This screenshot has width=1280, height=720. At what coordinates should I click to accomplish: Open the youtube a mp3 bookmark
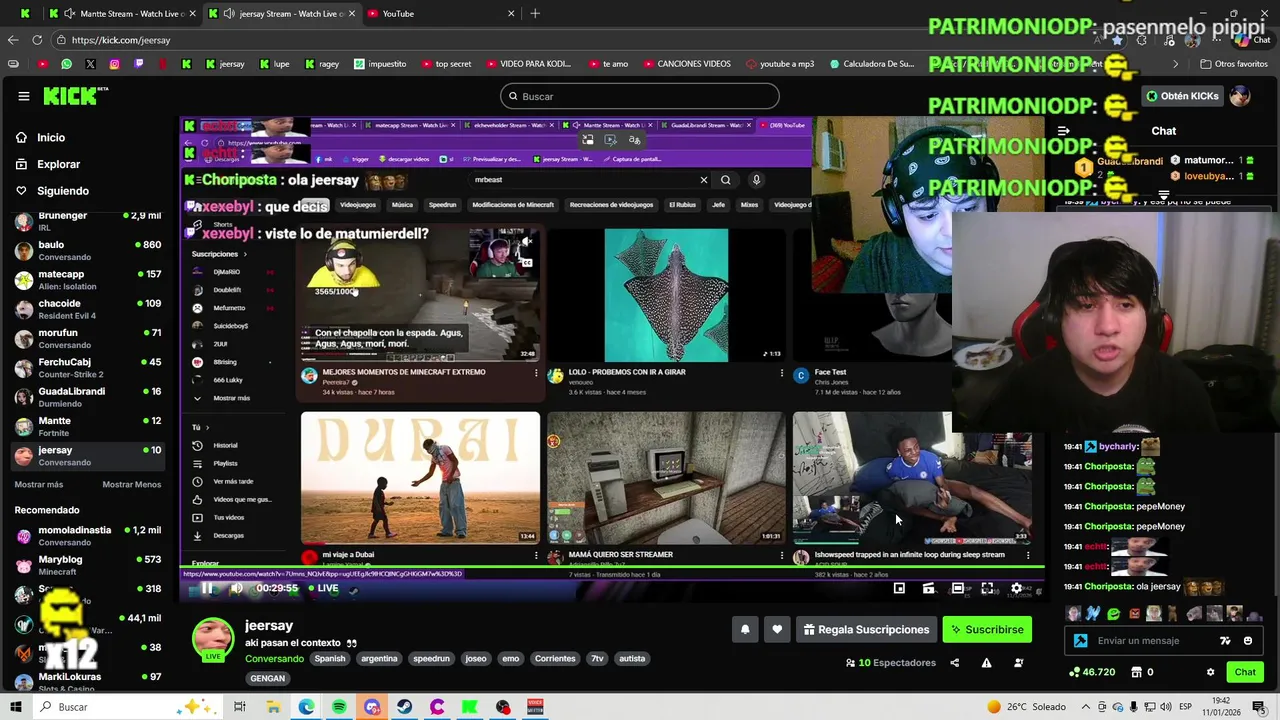(780, 64)
